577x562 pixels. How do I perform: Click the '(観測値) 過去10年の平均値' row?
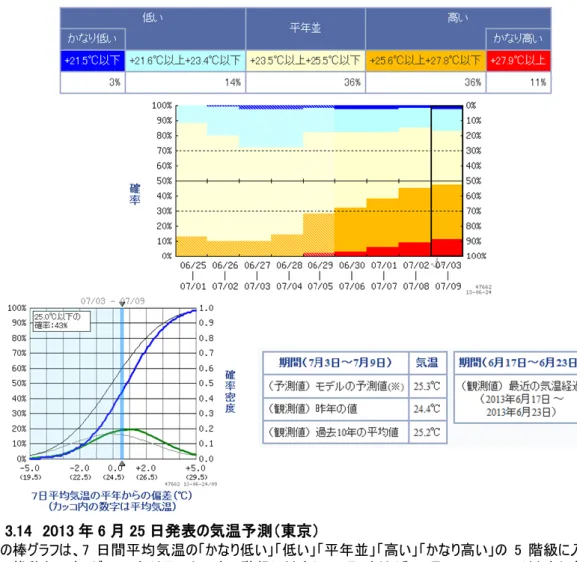(336, 432)
